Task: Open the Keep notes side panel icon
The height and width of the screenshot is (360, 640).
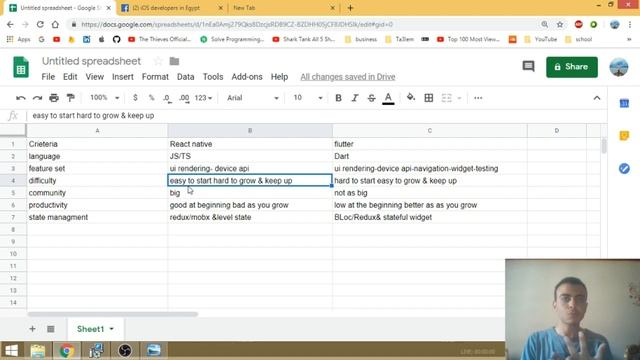Action: [624, 136]
